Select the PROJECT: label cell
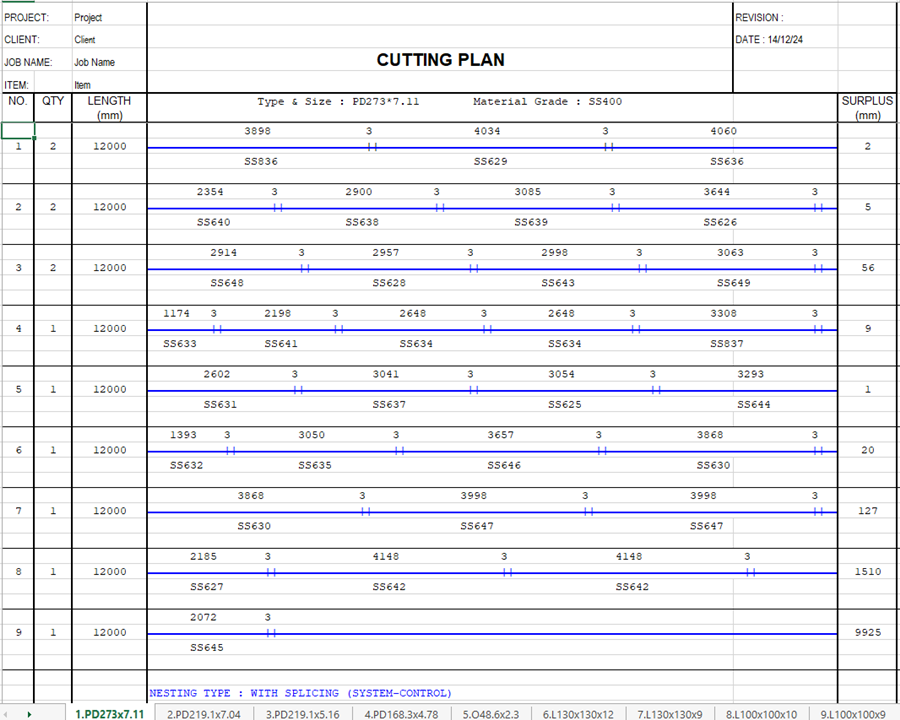The width and height of the screenshot is (900, 720). pos(26,18)
